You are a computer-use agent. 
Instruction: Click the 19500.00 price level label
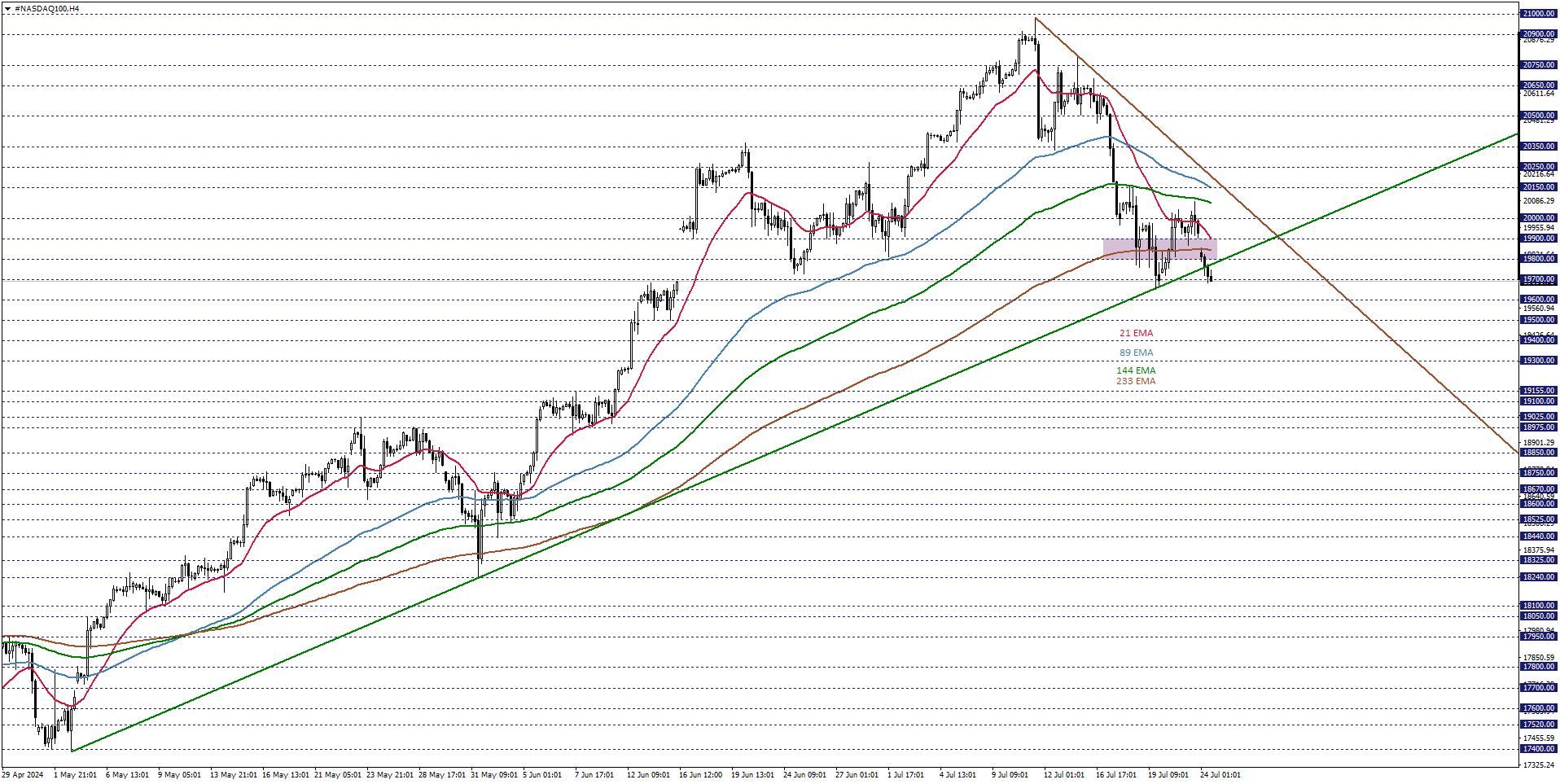coord(1538,320)
